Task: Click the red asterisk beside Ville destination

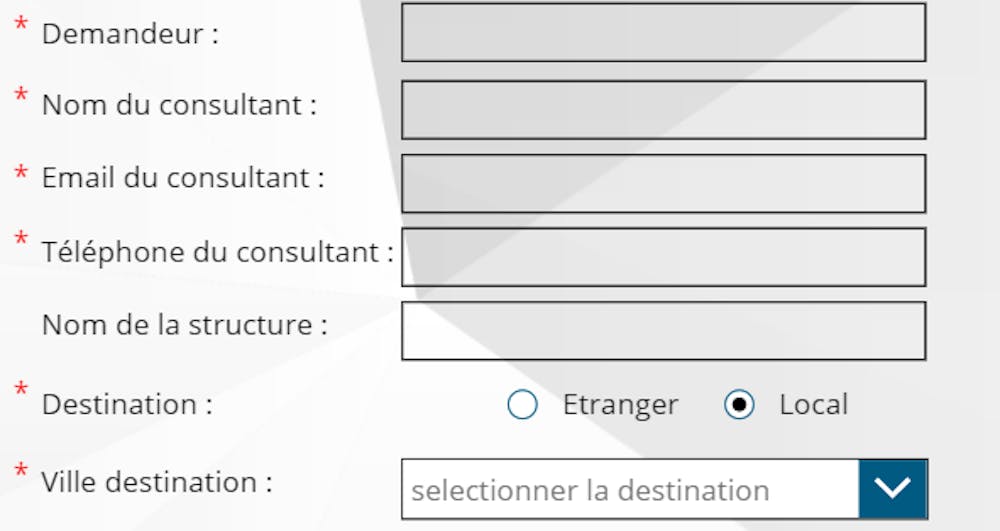Action: 20,472
